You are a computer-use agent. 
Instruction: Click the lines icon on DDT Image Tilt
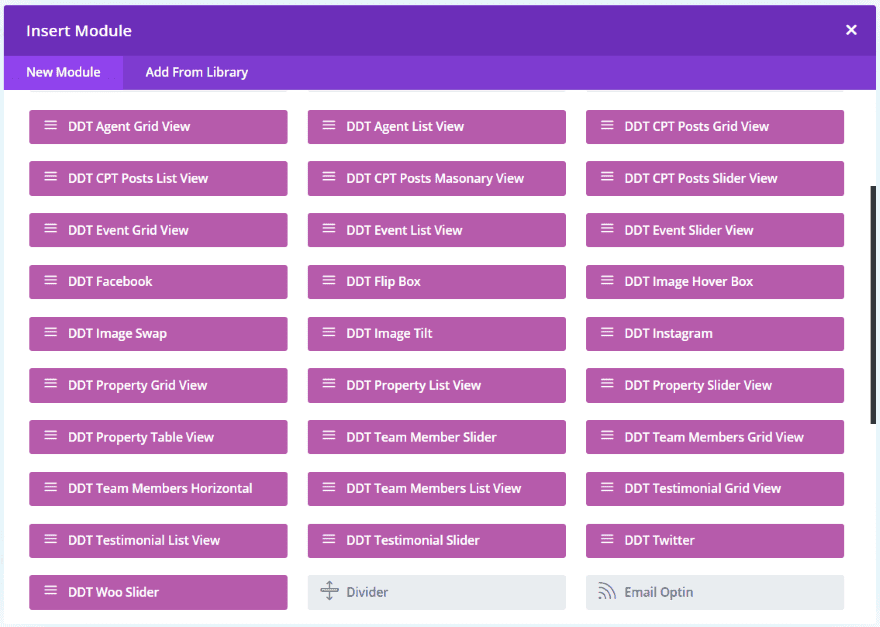point(329,333)
